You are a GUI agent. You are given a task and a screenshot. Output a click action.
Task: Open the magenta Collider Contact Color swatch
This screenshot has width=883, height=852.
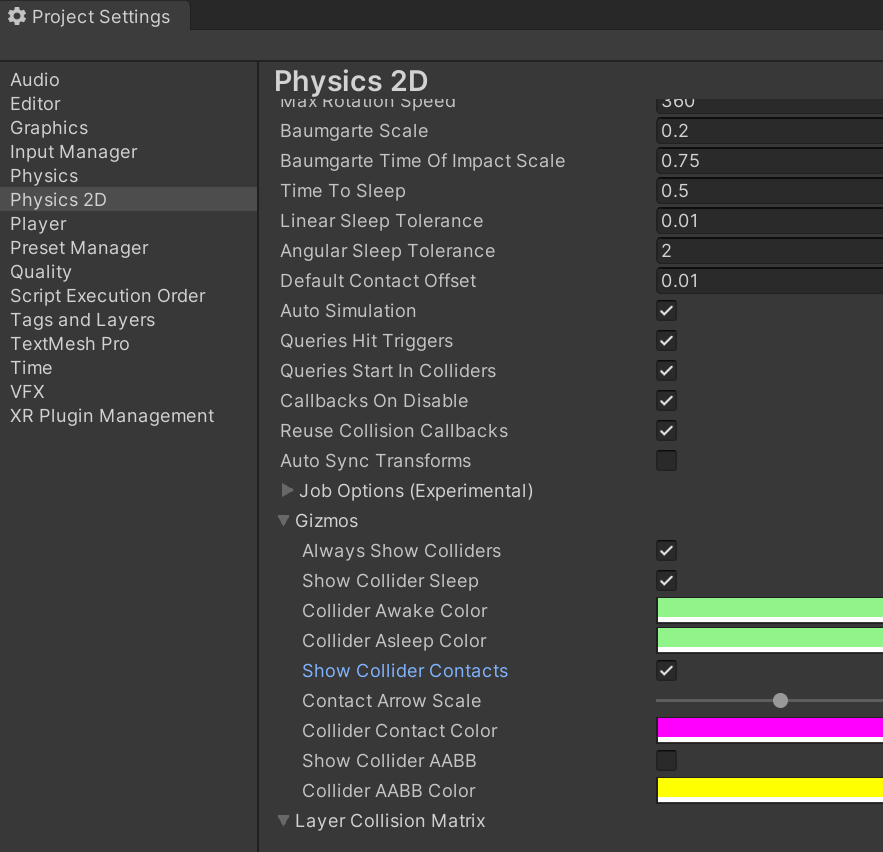point(769,730)
